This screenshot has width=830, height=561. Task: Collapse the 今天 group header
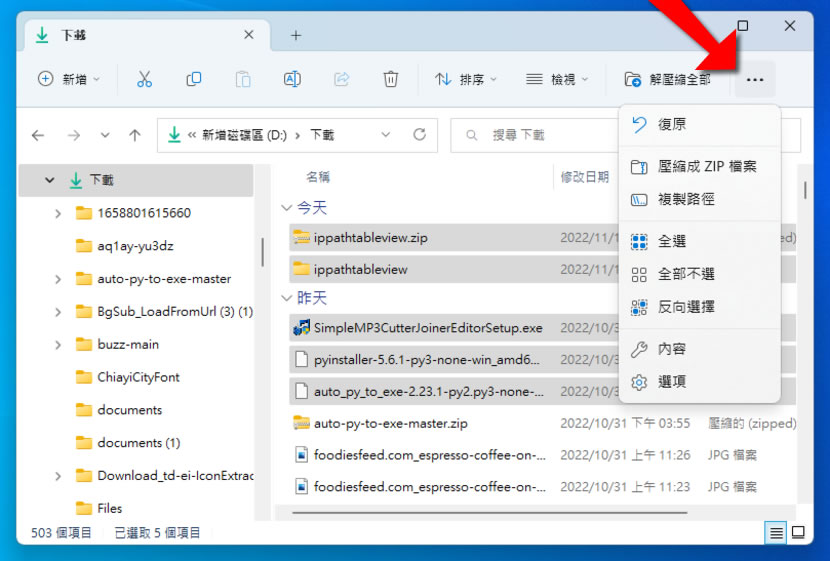click(287, 208)
